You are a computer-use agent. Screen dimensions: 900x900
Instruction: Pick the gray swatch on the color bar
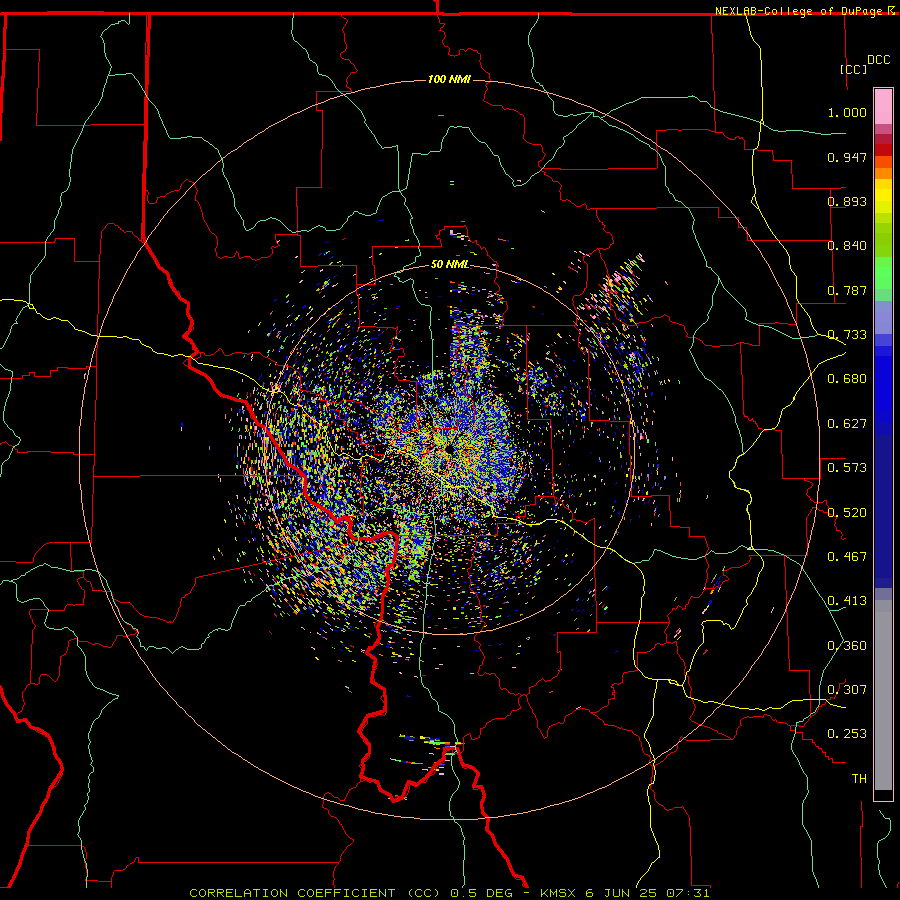pyautogui.click(x=883, y=695)
